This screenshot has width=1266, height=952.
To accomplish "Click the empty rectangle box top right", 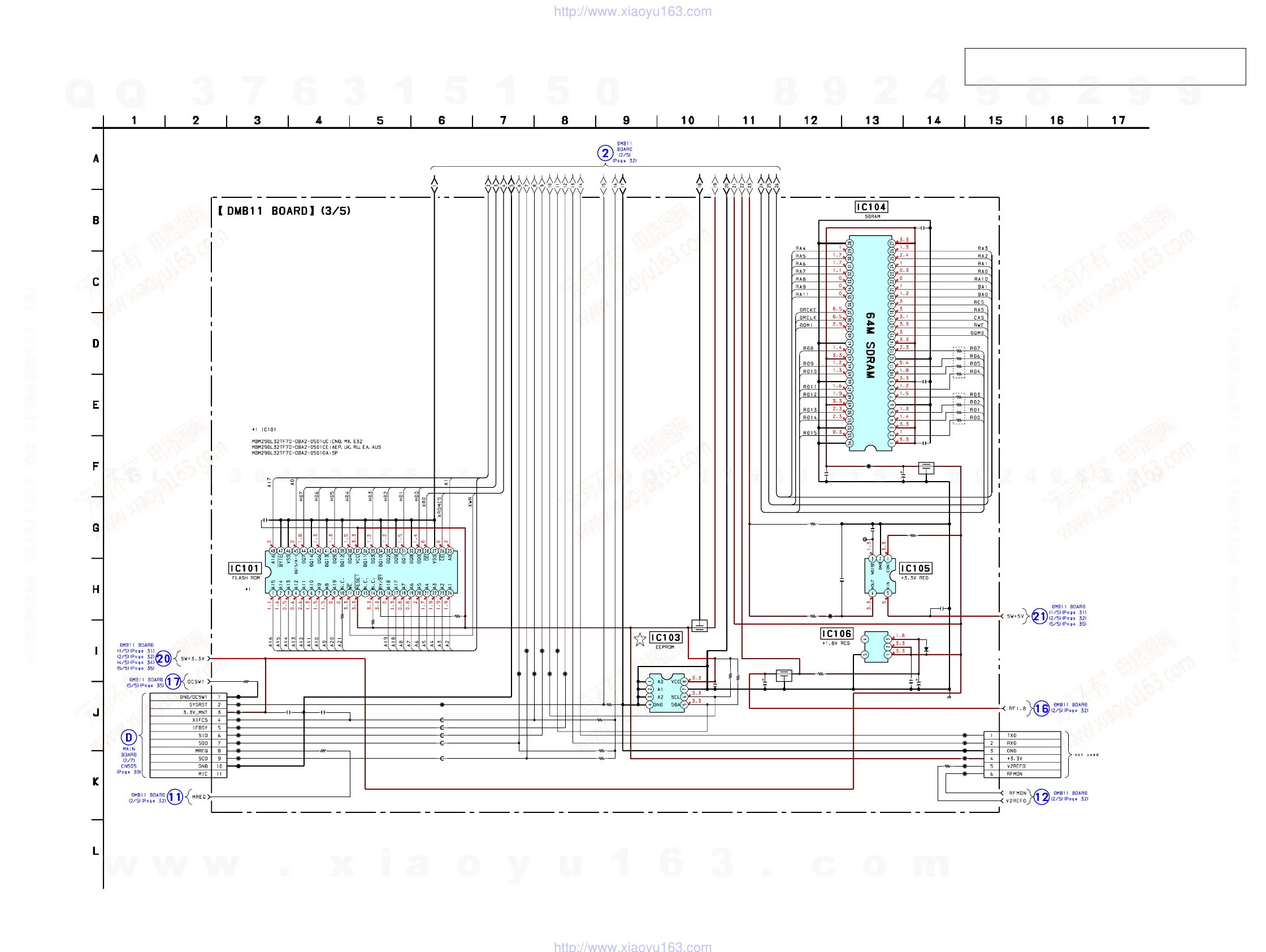I will pyautogui.click(x=1104, y=66).
